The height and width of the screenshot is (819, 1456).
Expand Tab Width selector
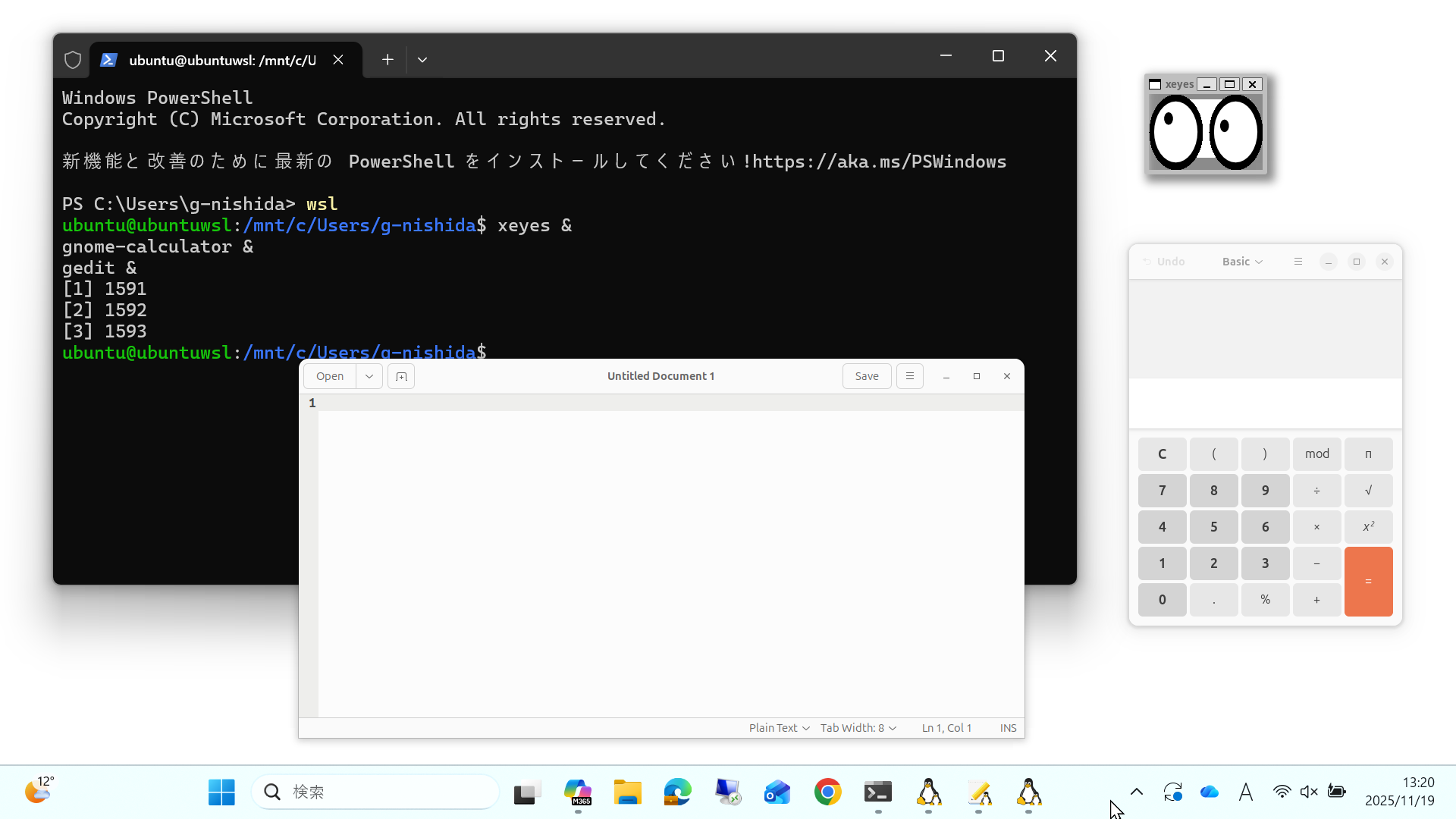click(858, 728)
